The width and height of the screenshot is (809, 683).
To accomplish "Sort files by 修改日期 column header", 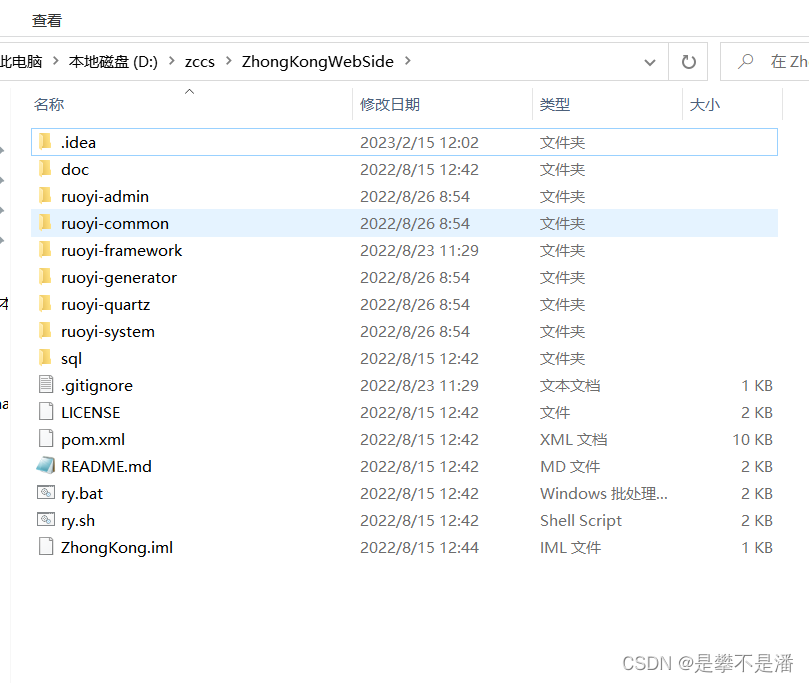I will 390,104.
